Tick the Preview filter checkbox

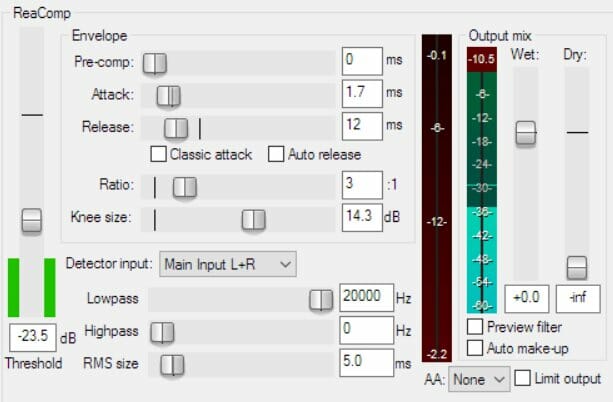point(475,327)
